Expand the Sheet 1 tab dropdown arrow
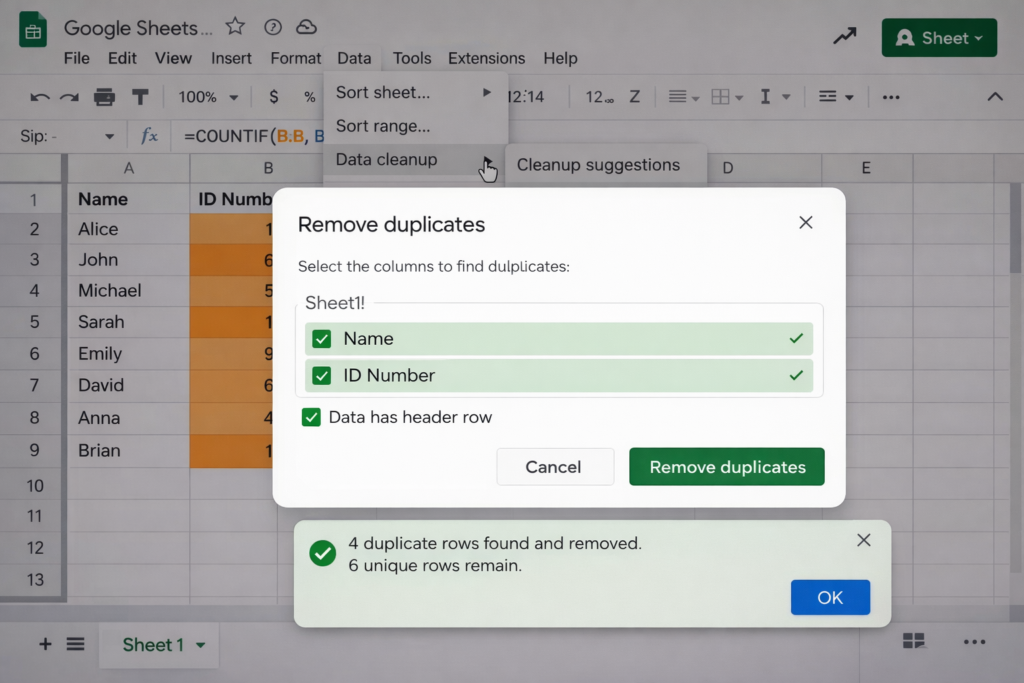Image resolution: width=1024 pixels, height=683 pixels. pyautogui.click(x=201, y=646)
